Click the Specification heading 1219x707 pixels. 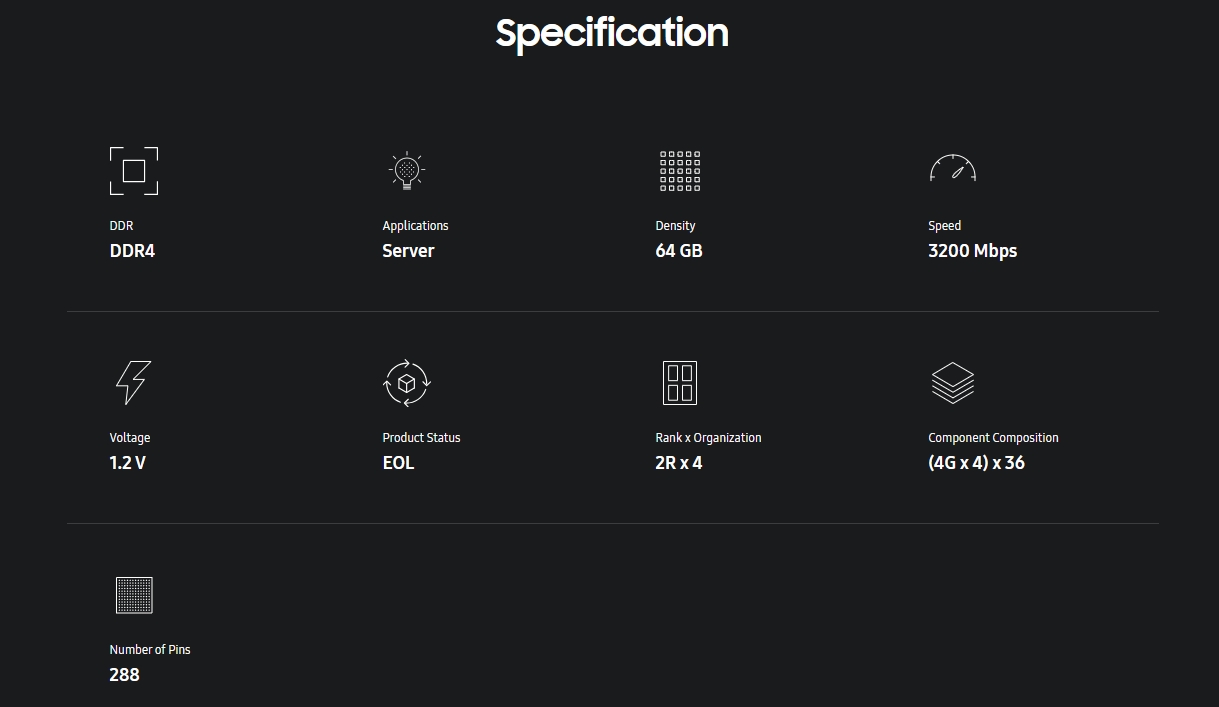(612, 32)
